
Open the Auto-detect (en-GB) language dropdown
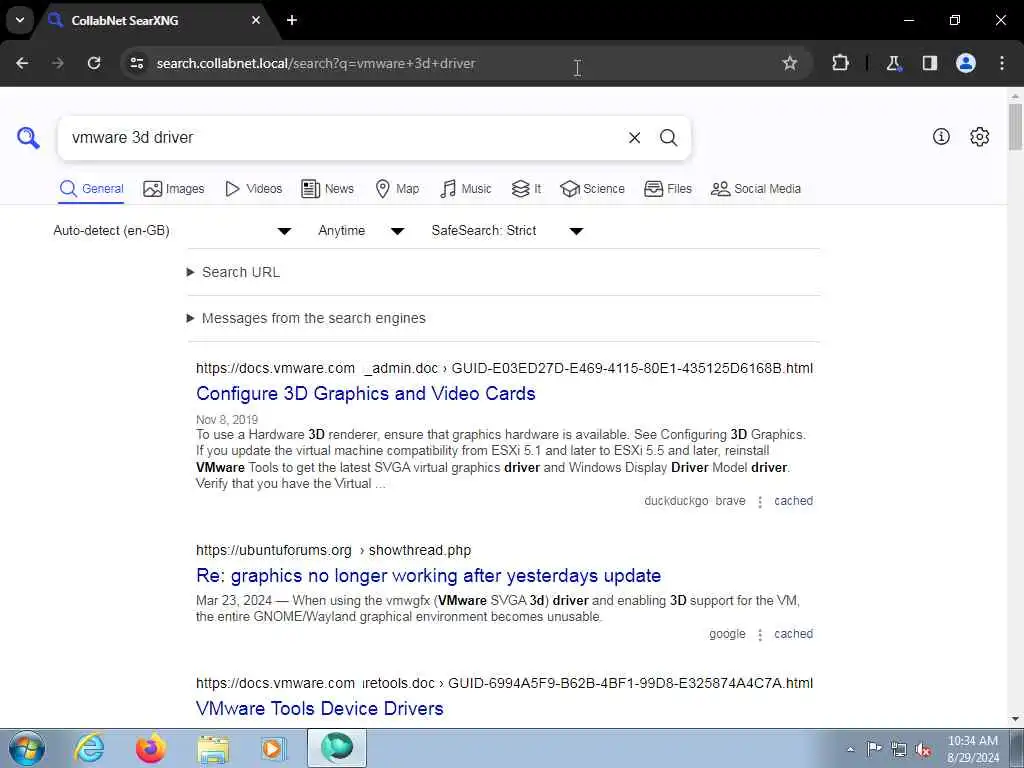click(x=172, y=231)
